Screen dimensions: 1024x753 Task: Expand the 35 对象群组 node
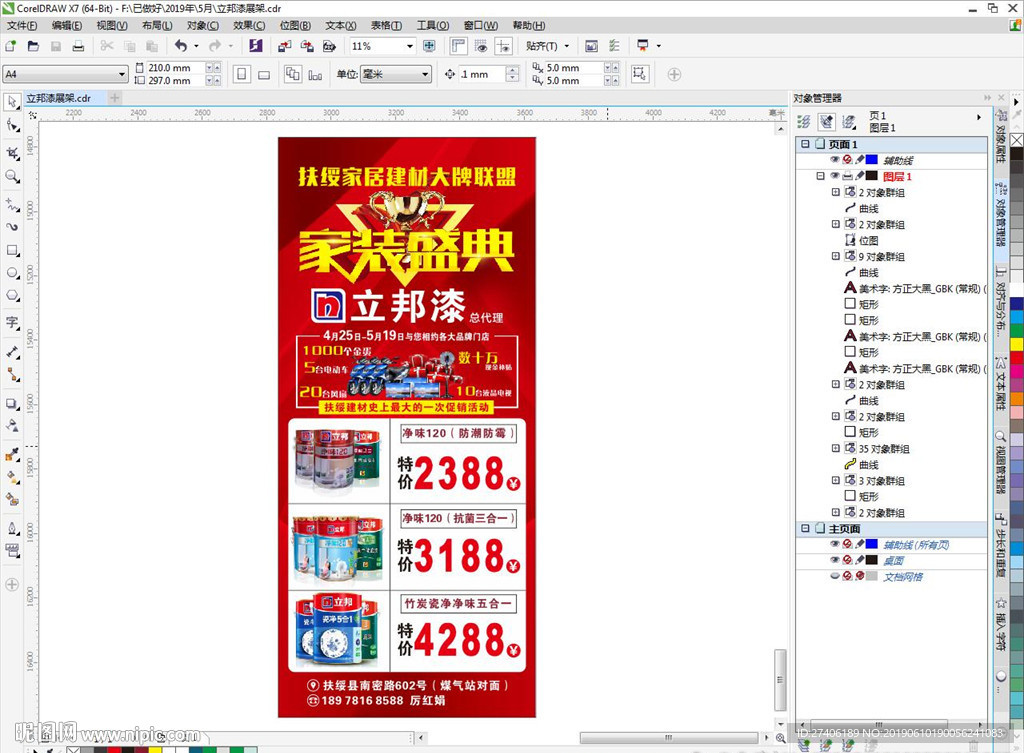835,448
